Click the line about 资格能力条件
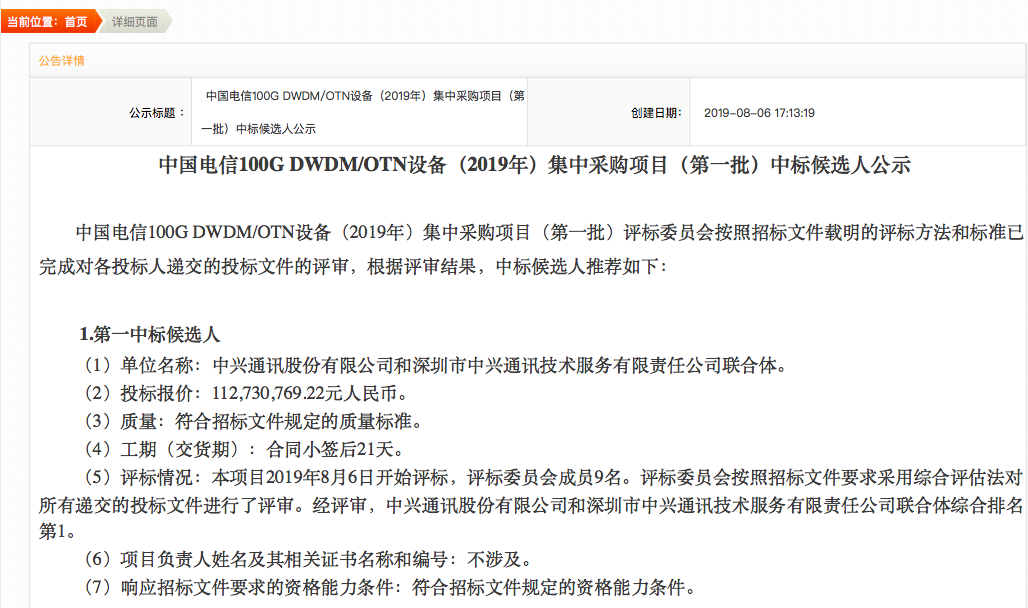The width and height of the screenshot is (1028, 608). click(389, 587)
